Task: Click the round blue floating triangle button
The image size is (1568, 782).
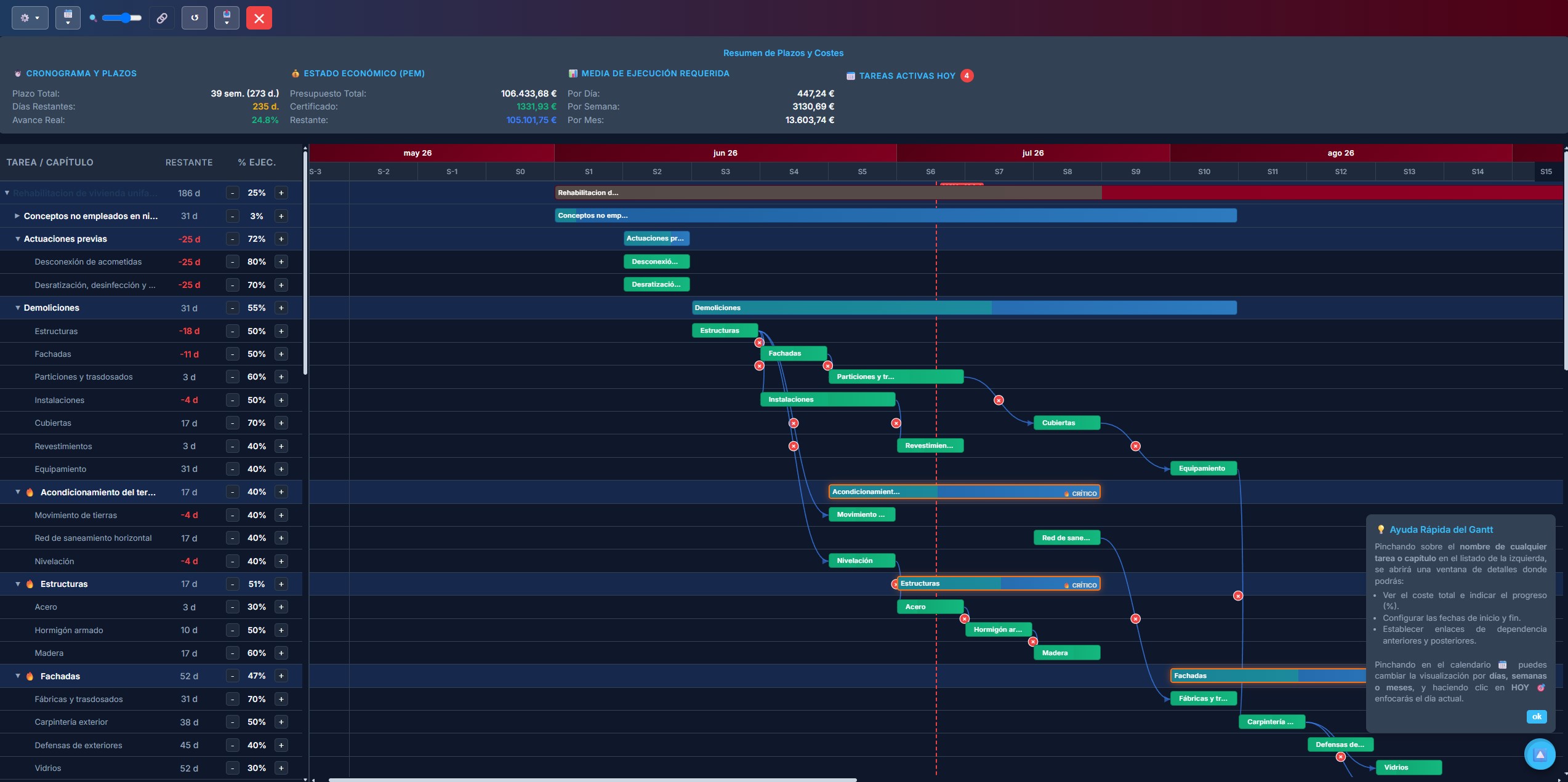Action: point(1540,754)
